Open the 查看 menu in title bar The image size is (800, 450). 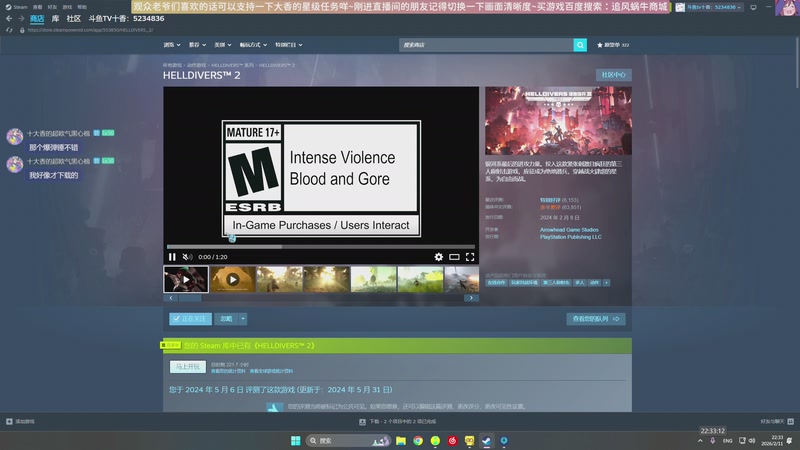click(37, 7)
